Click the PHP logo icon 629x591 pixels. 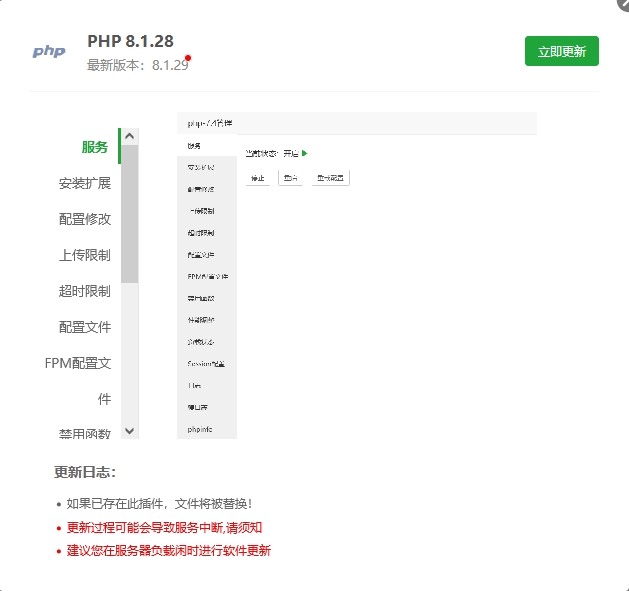49,51
